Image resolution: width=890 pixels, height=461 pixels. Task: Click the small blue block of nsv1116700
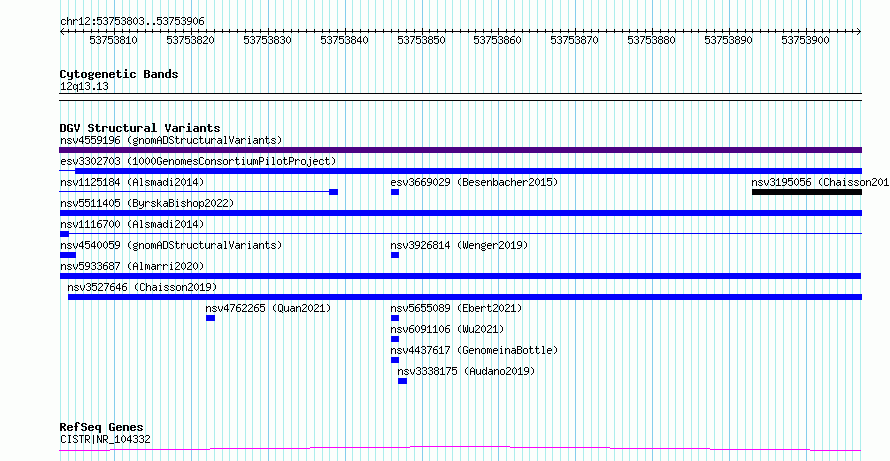tap(64, 234)
